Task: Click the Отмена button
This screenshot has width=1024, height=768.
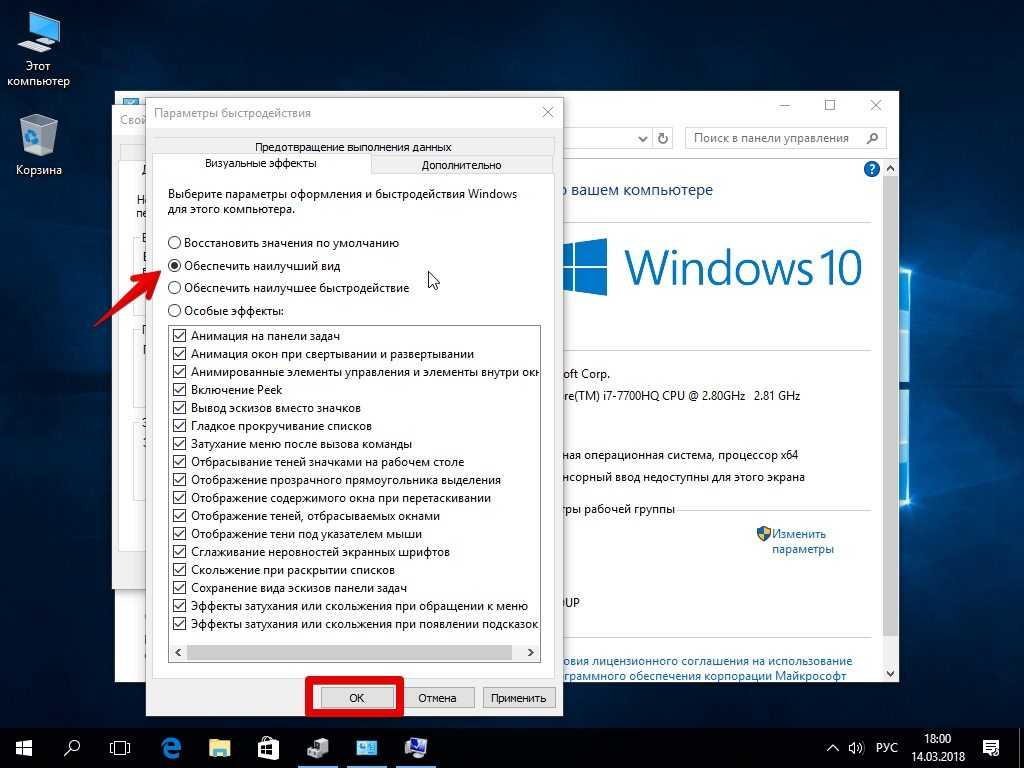Action: [437, 697]
